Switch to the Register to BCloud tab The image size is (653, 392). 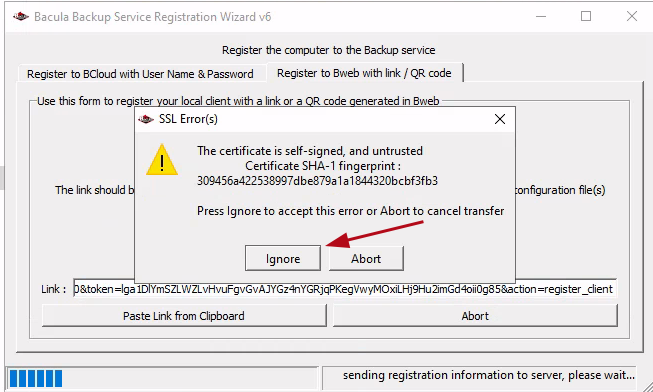pyautogui.click(x=140, y=74)
